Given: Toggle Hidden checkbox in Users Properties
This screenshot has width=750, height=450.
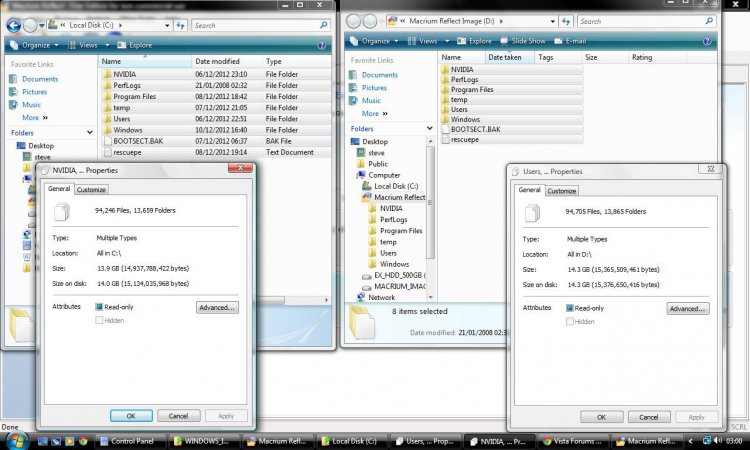Looking at the screenshot, I should click(x=570, y=322).
